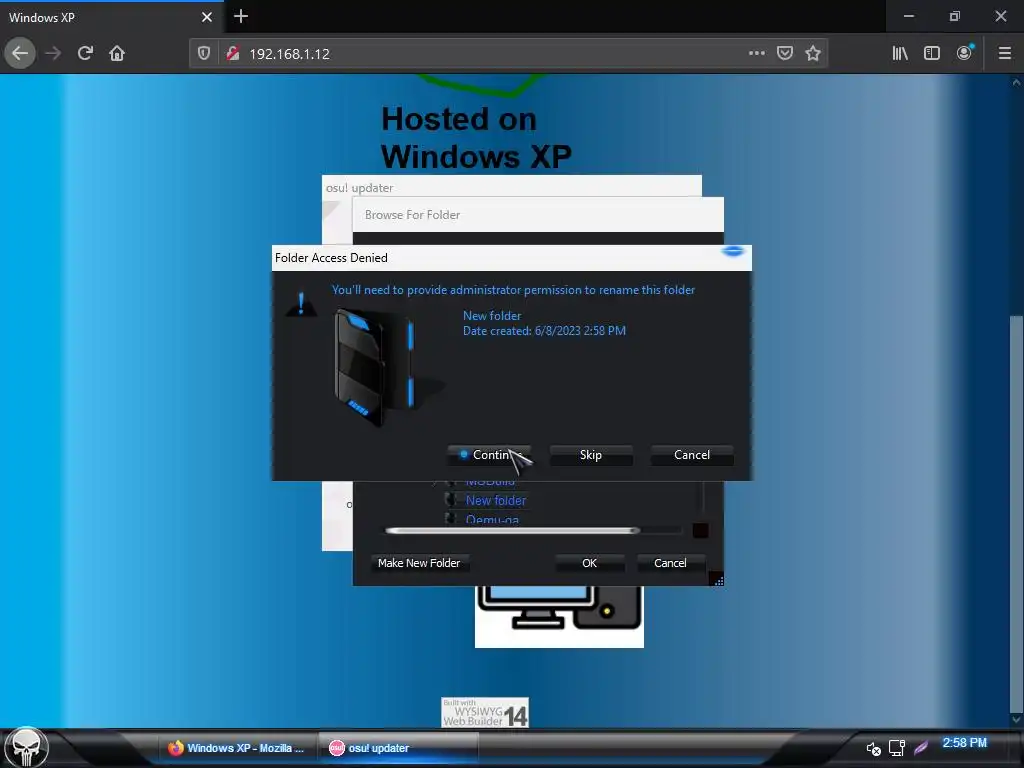Select New folder in Browse For Folder tree
Screen dimensions: 1024x768
click(x=496, y=500)
